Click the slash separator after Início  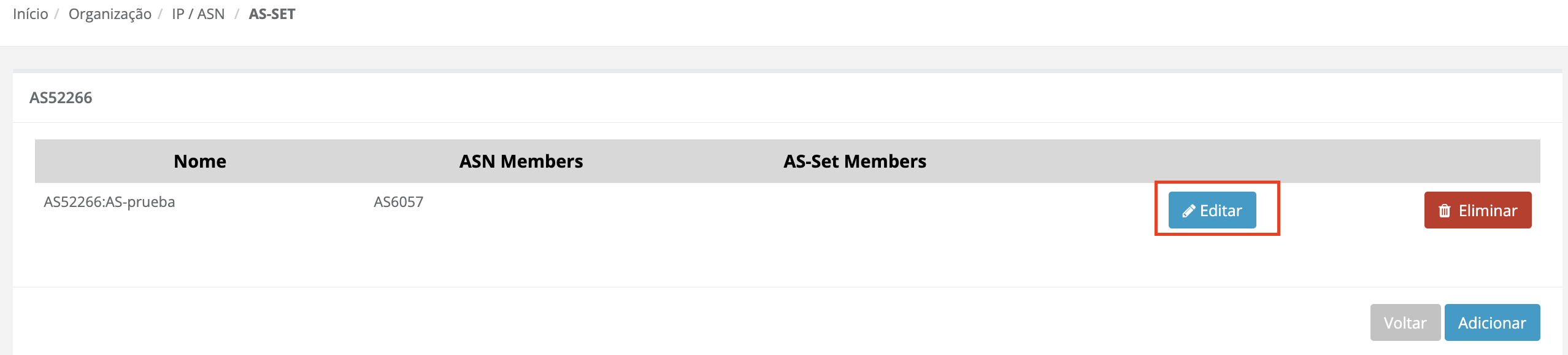[56, 14]
